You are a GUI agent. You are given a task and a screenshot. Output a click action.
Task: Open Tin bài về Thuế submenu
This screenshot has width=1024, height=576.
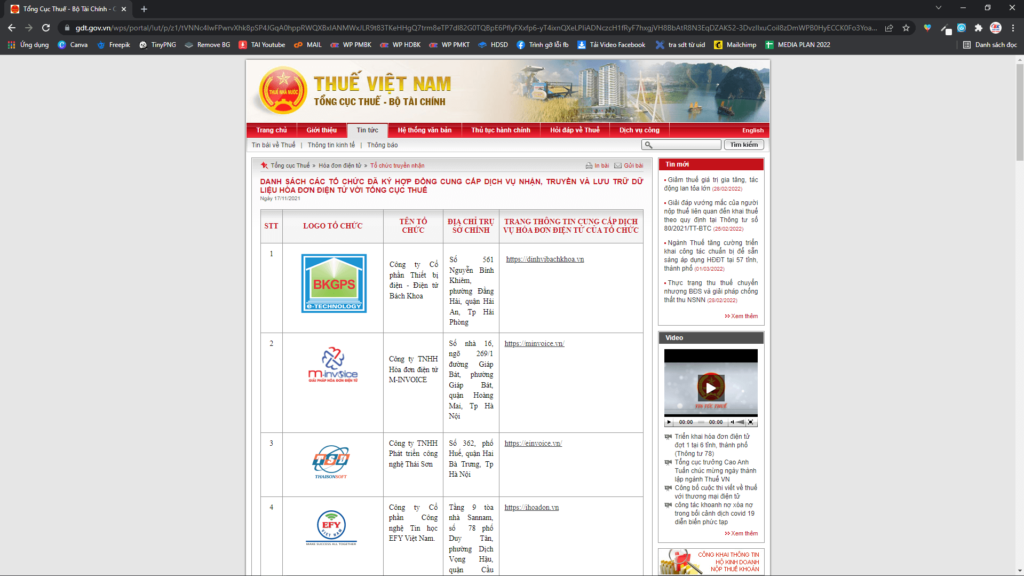(x=273, y=145)
